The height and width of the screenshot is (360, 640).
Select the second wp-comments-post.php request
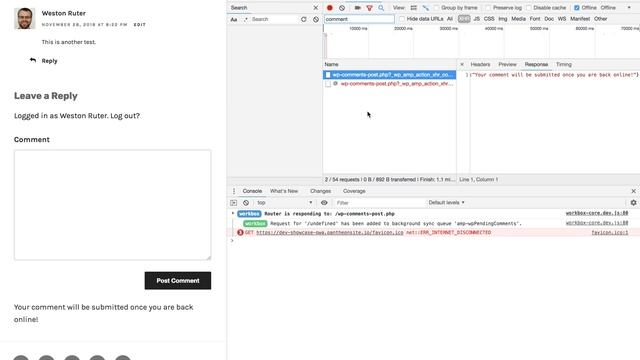click(x=390, y=83)
